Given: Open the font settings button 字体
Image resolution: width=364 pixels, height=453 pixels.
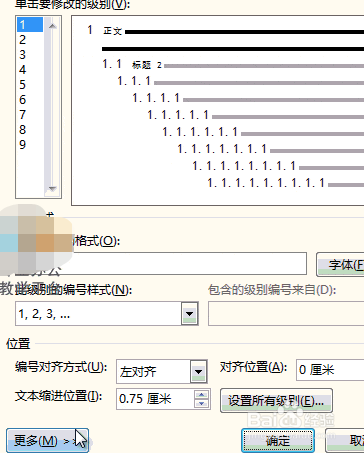Looking at the screenshot, I should pyautogui.click(x=341, y=265).
